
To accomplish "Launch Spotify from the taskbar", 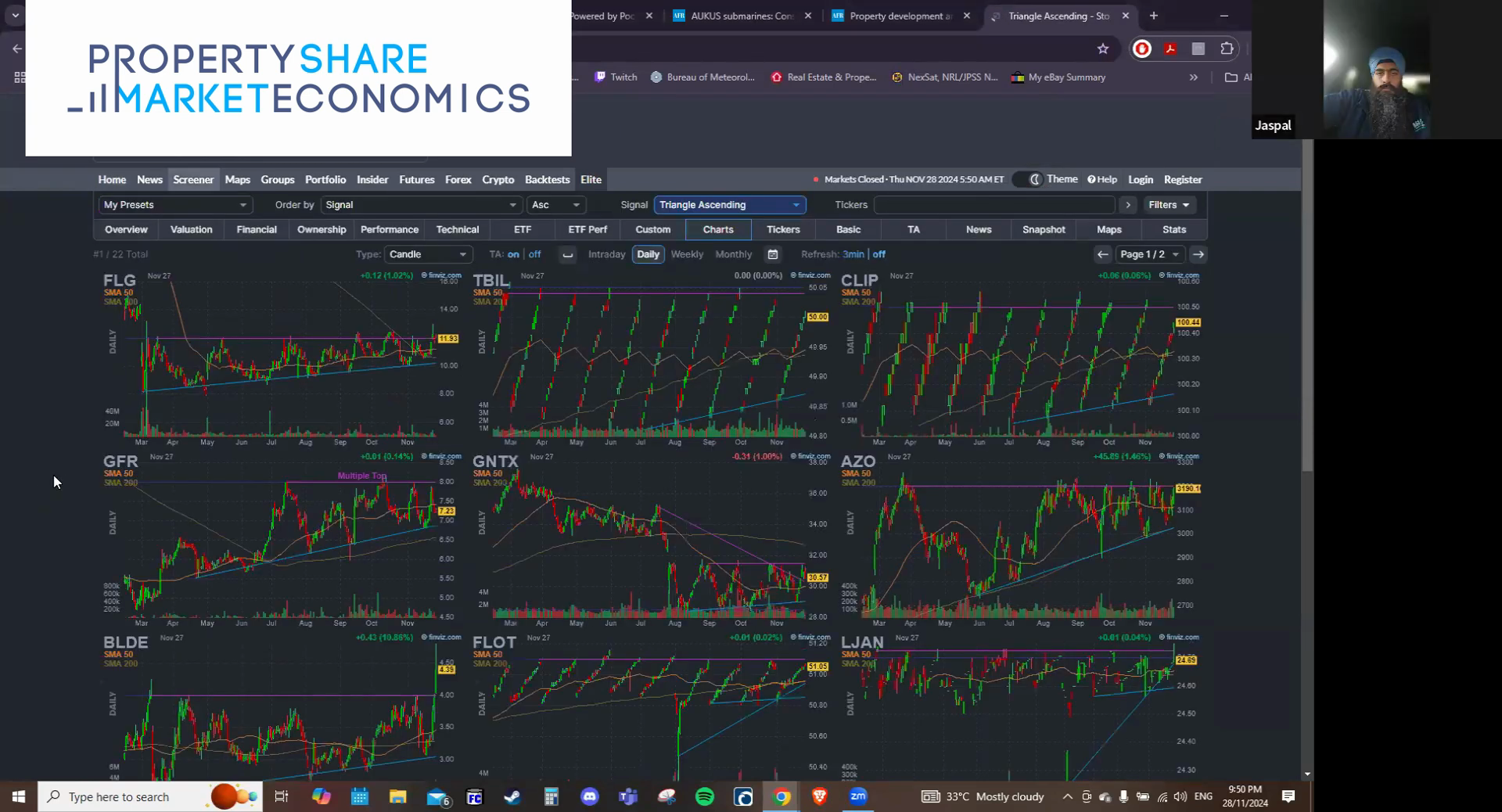I will tap(705, 796).
